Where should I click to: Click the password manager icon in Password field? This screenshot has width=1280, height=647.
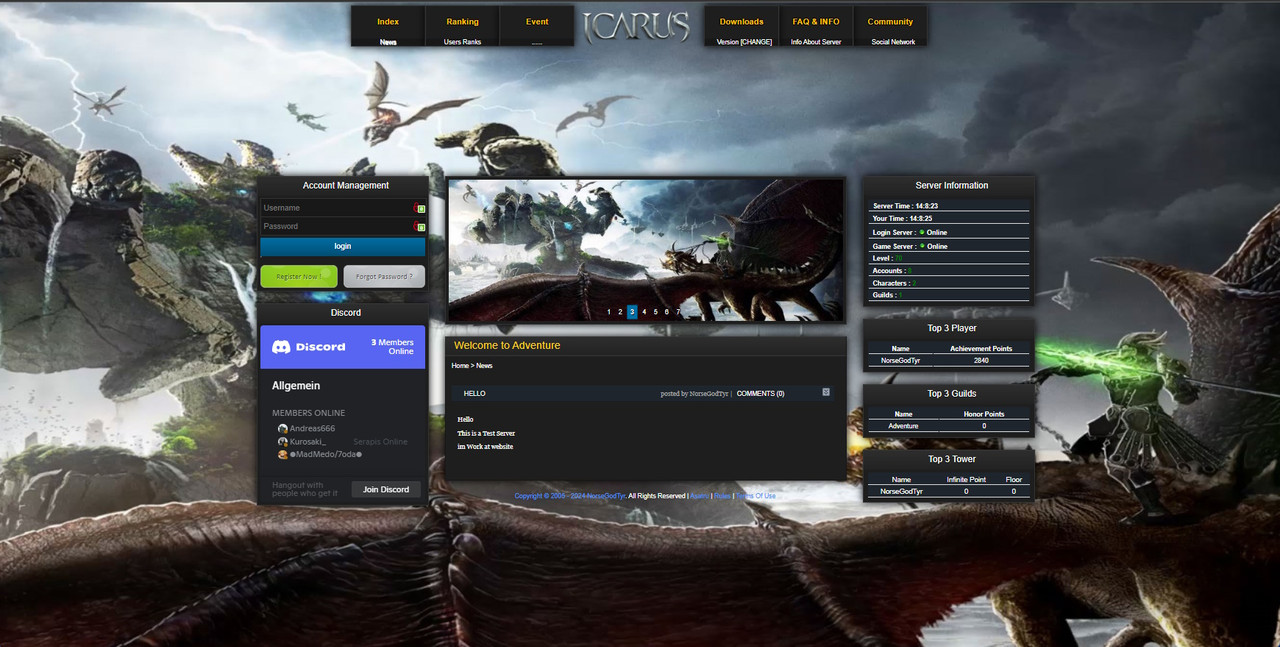coord(421,227)
